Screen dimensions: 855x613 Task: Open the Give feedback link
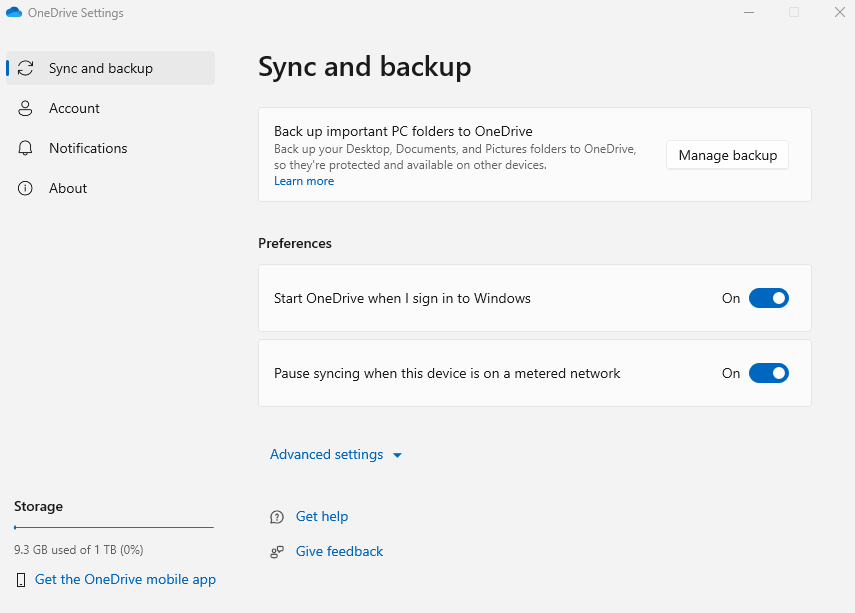[x=339, y=551]
